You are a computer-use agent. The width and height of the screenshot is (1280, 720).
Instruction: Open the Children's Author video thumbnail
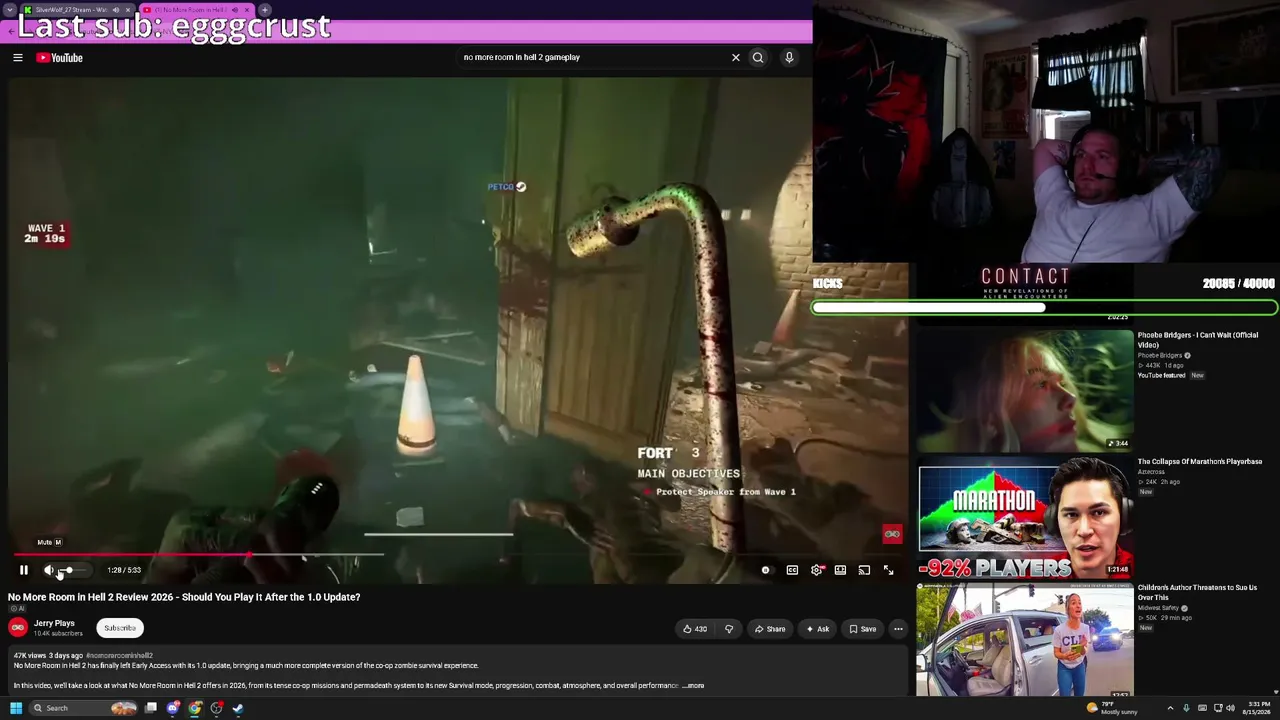1025,641
